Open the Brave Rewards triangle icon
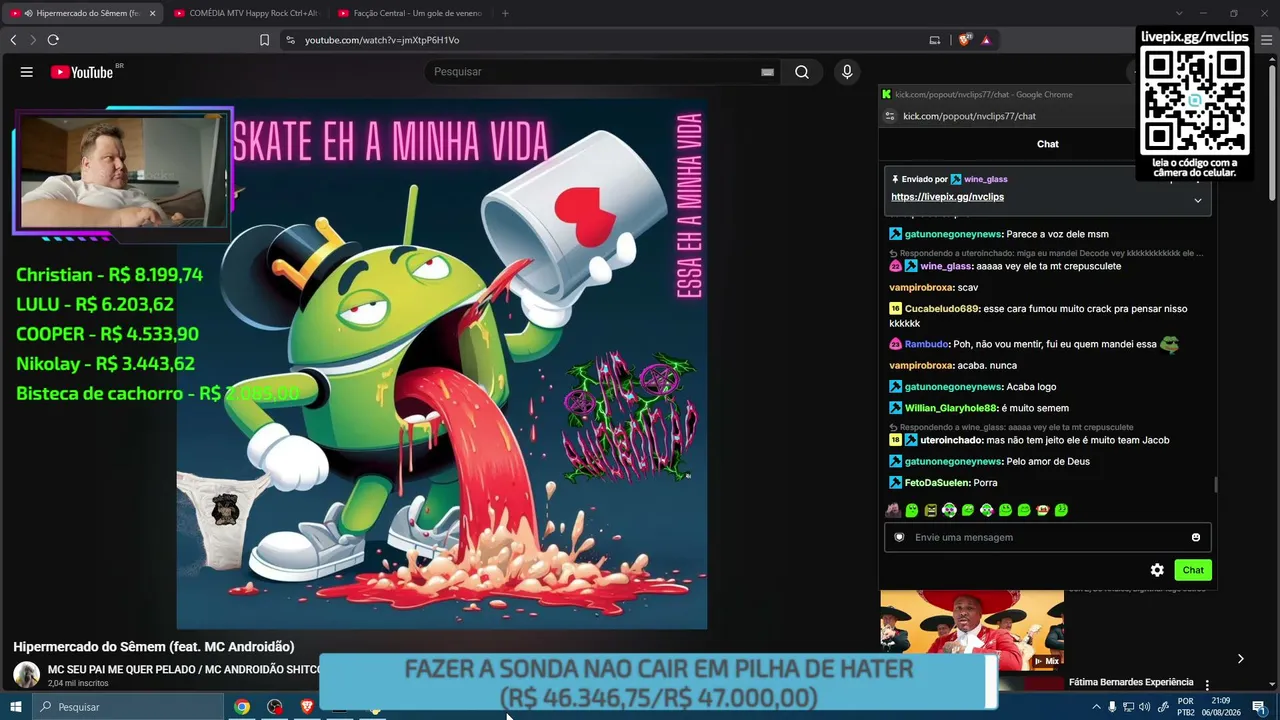 tap(986, 40)
